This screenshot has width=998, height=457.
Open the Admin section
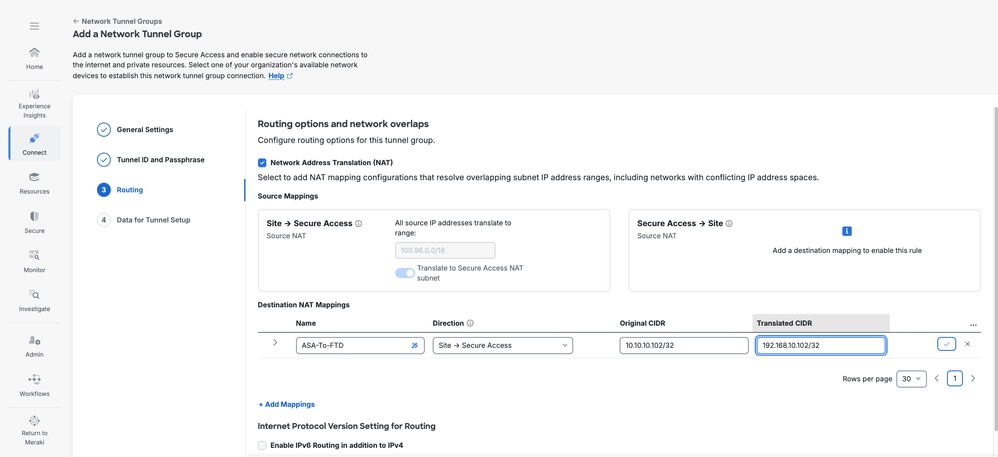tap(34, 346)
